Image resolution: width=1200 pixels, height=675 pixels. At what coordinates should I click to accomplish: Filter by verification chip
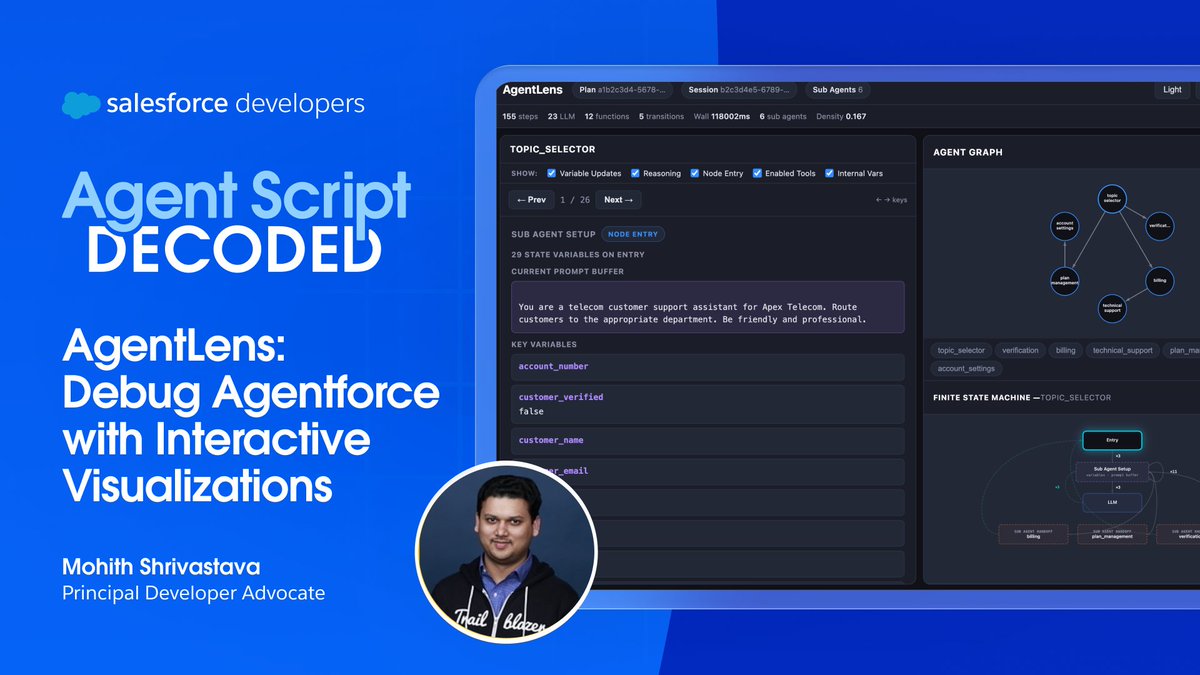(1021, 351)
